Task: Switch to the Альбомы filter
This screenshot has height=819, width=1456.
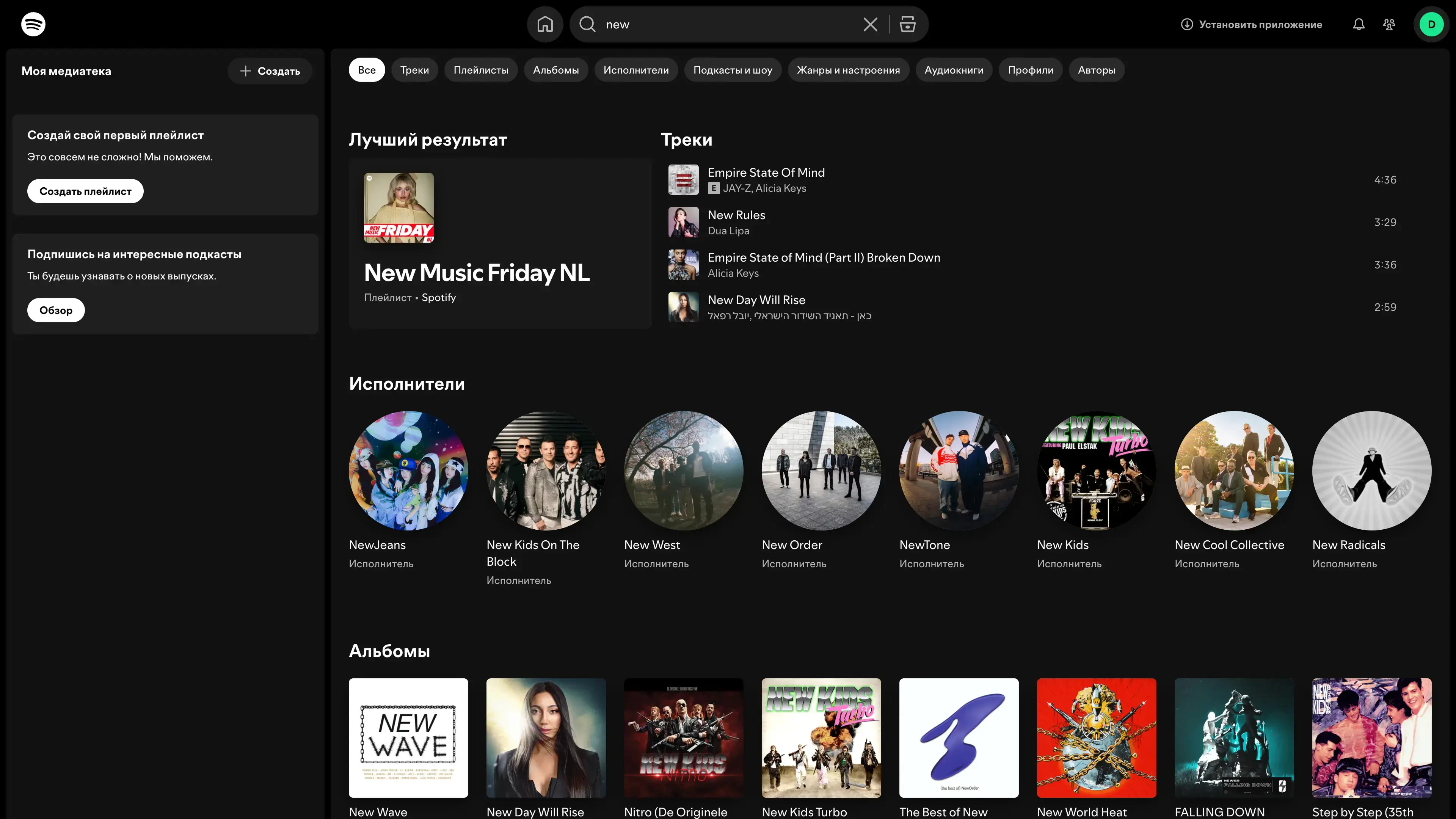Action: click(555, 70)
